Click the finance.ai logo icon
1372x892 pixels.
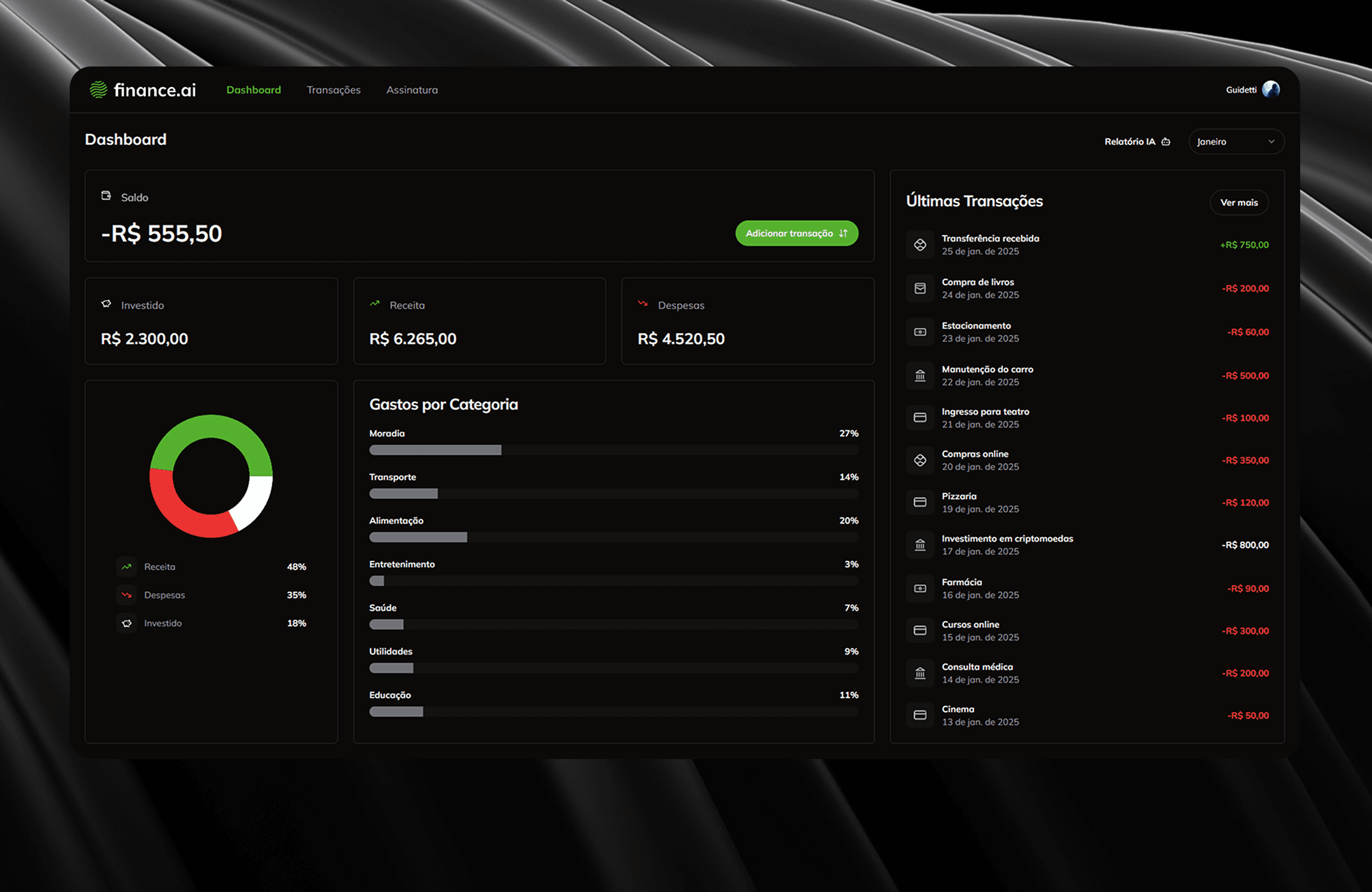99,90
